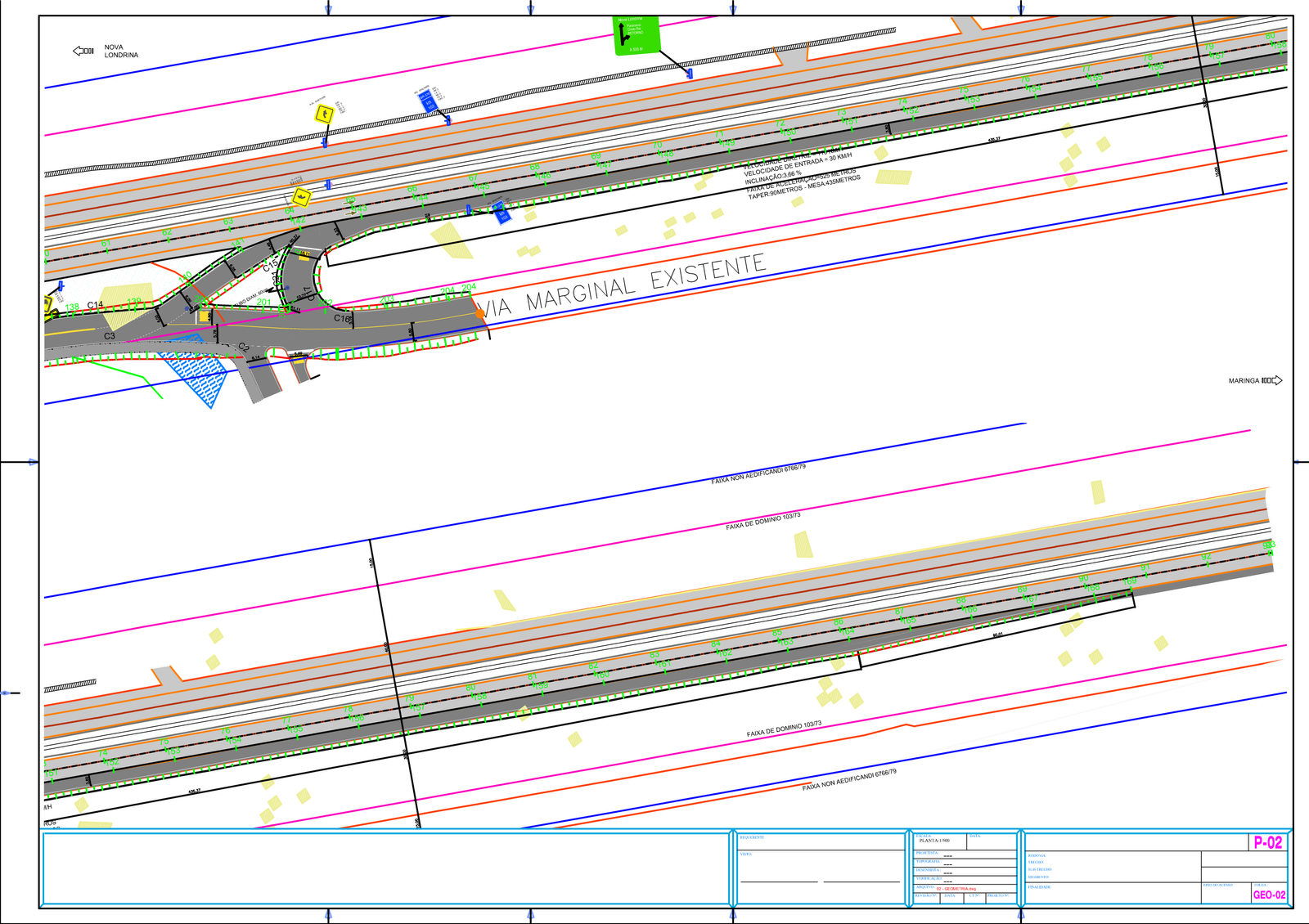
Task: Click the orange dot ending the marginal road
Action: tap(480, 313)
